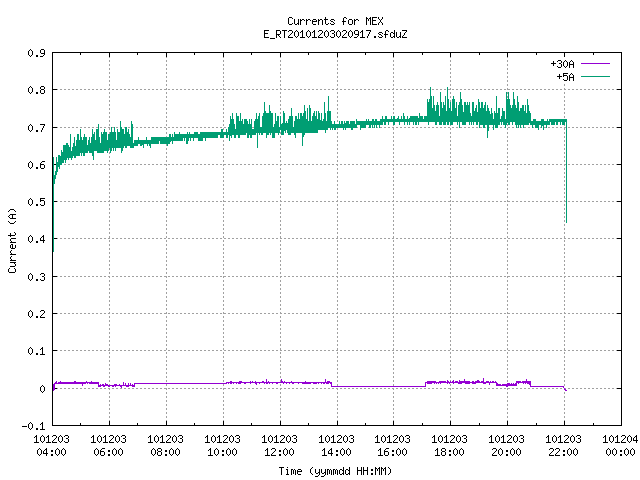This screenshot has width=640, height=480.
Task: Click the 'Current (A)' y-axis label
Action: 12,240
